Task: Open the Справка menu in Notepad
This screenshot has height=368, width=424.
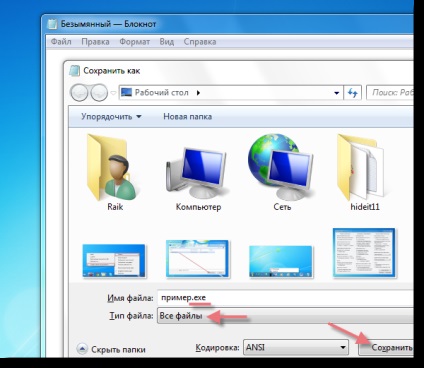Action: [200, 42]
